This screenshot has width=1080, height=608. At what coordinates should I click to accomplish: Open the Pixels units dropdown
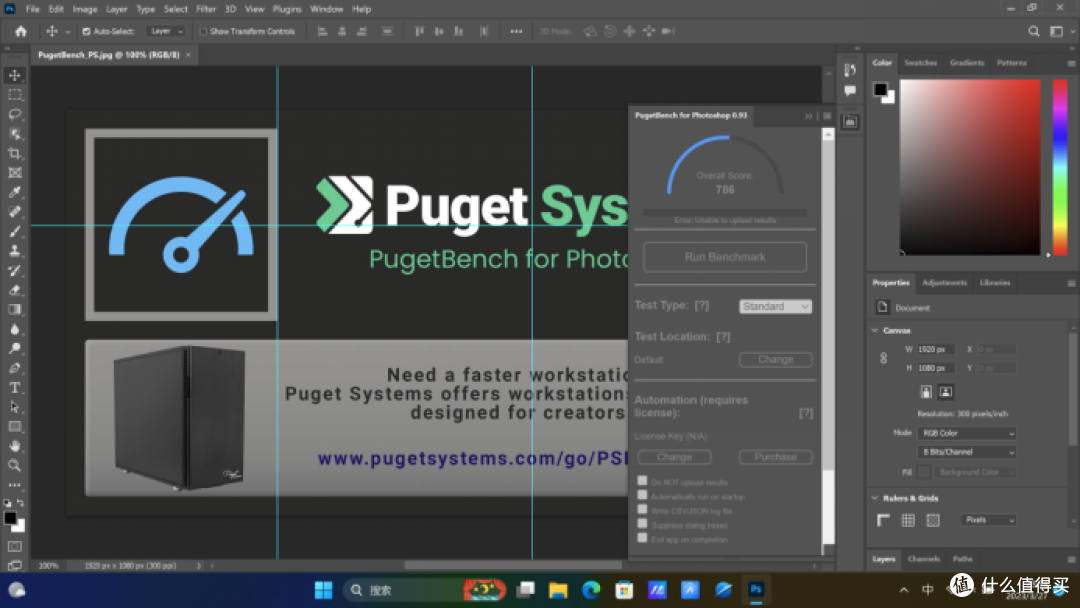(988, 520)
